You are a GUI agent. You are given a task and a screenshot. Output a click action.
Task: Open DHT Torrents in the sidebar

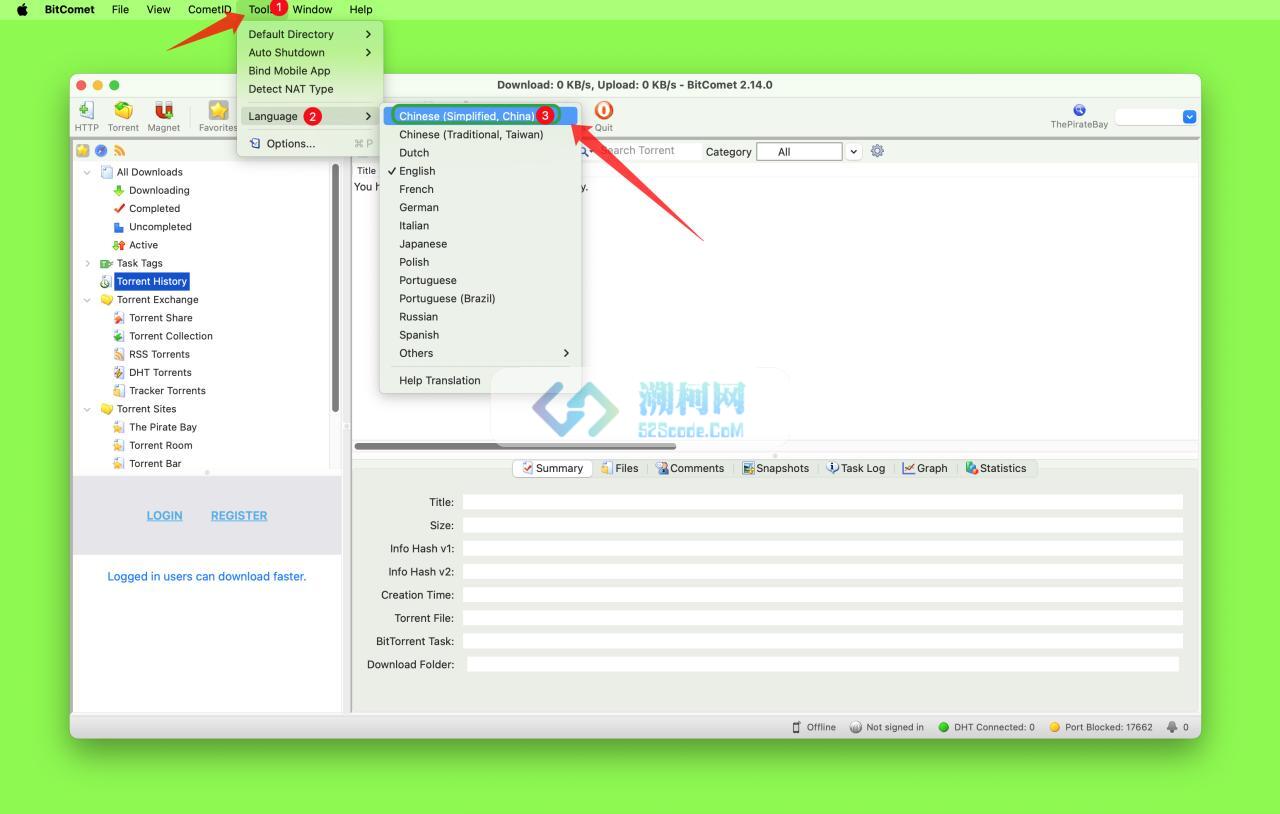point(160,372)
